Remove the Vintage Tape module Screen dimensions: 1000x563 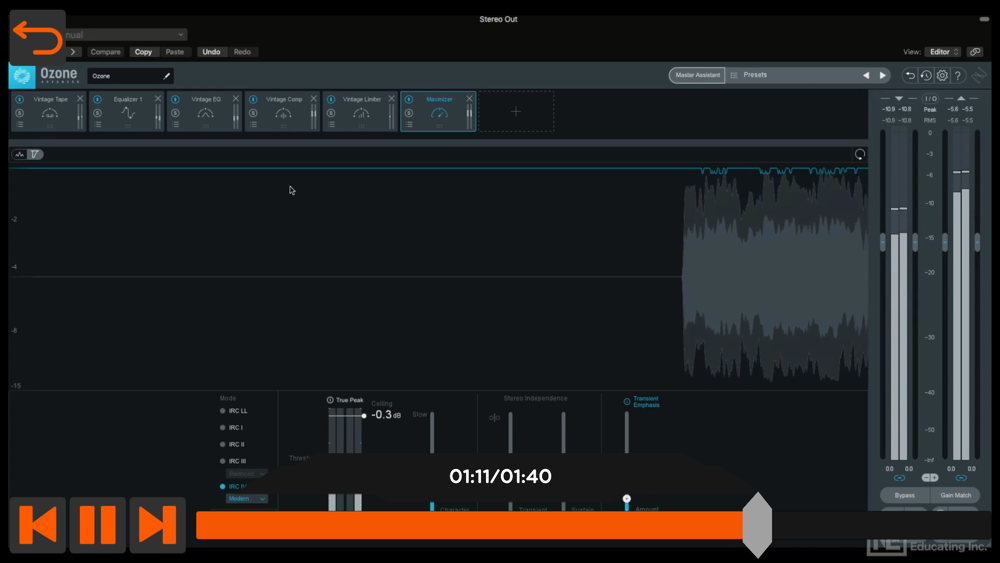point(80,98)
